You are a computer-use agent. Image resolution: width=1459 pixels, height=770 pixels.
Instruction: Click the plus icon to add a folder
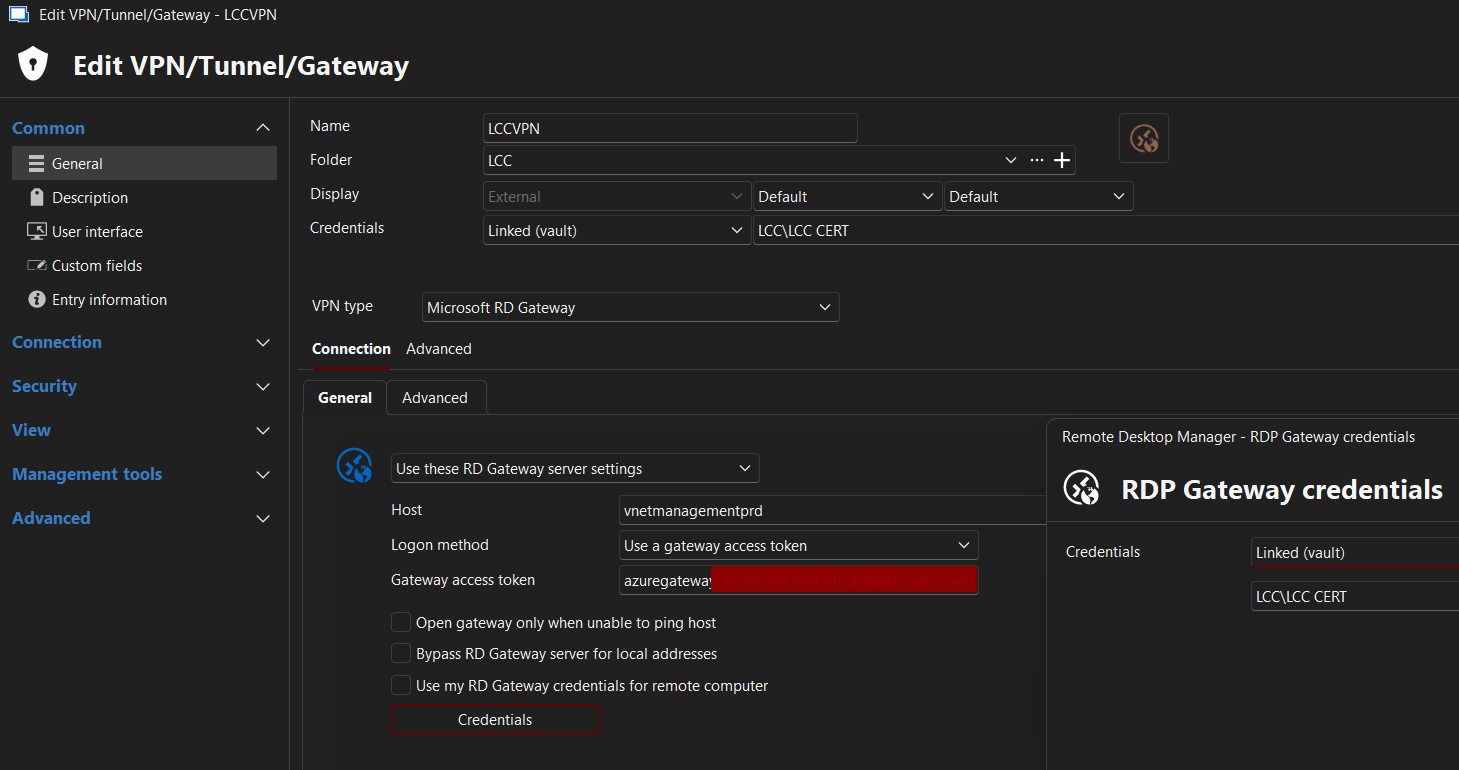(1062, 160)
